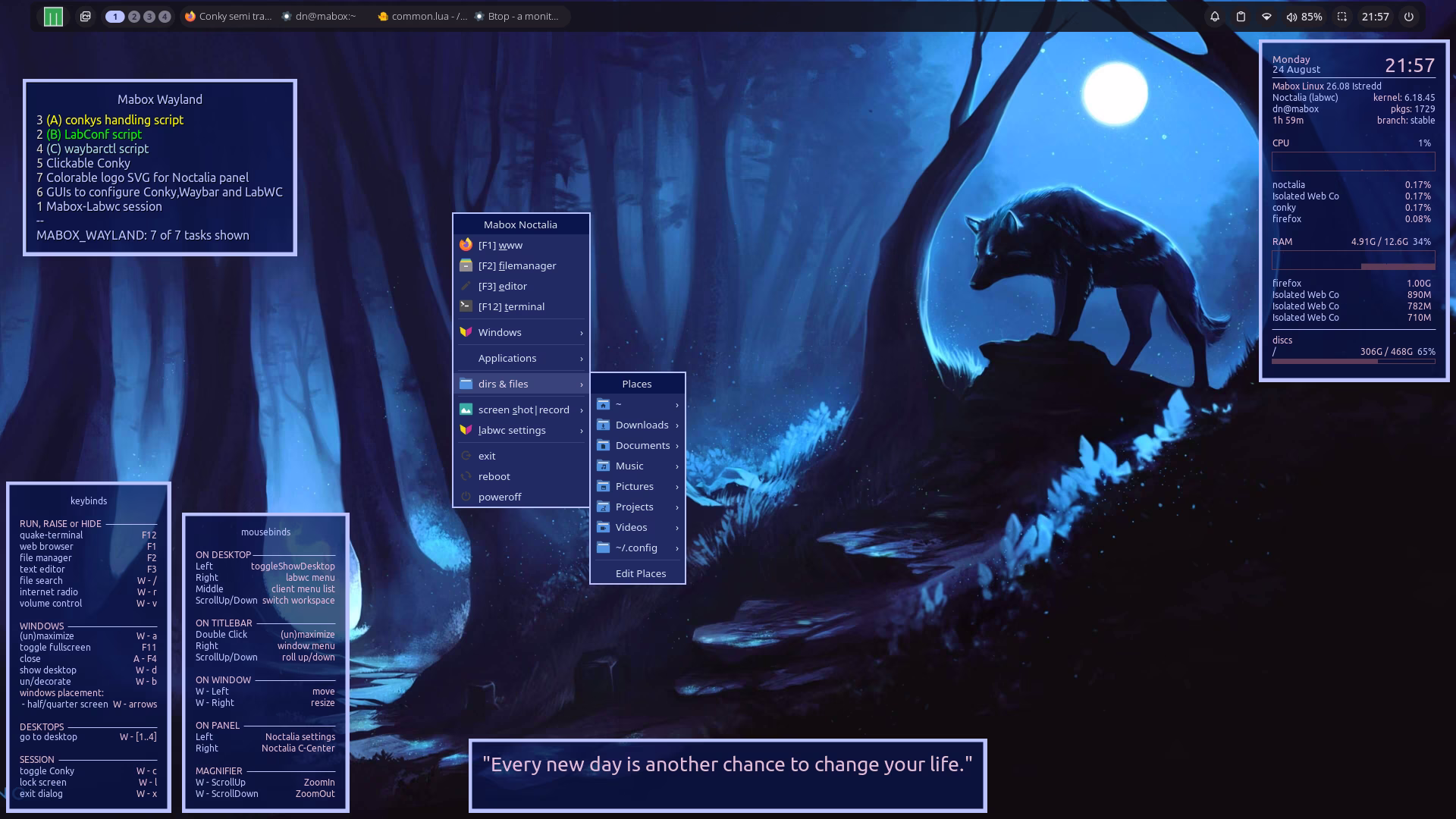1456x819 pixels.
Task: Switch to the Btop - a monit... task
Action: pos(516,17)
